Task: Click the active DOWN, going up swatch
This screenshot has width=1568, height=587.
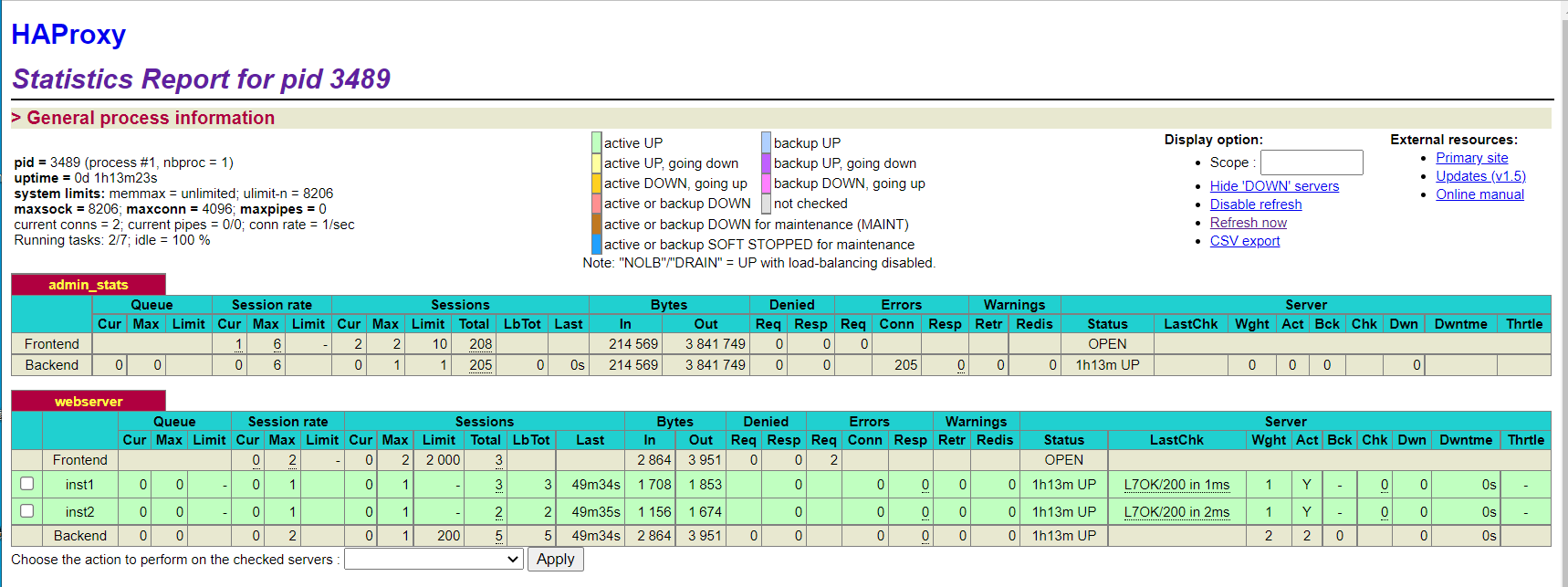Action: (596, 183)
